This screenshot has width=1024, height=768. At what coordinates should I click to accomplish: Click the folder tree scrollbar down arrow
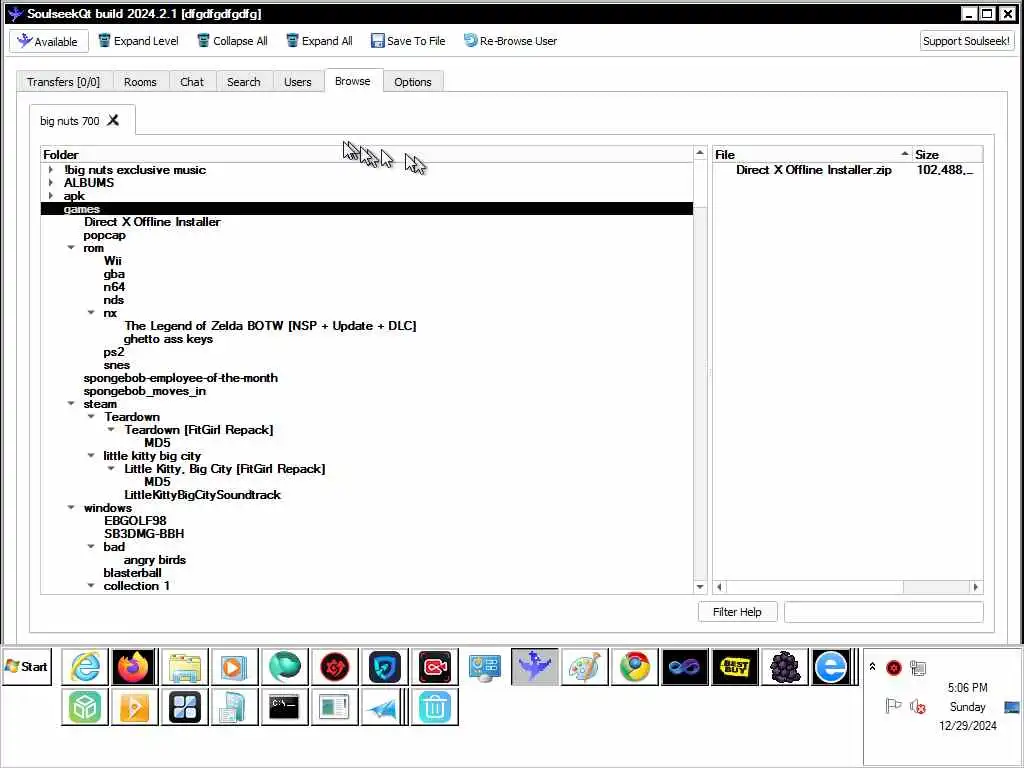[x=700, y=586]
